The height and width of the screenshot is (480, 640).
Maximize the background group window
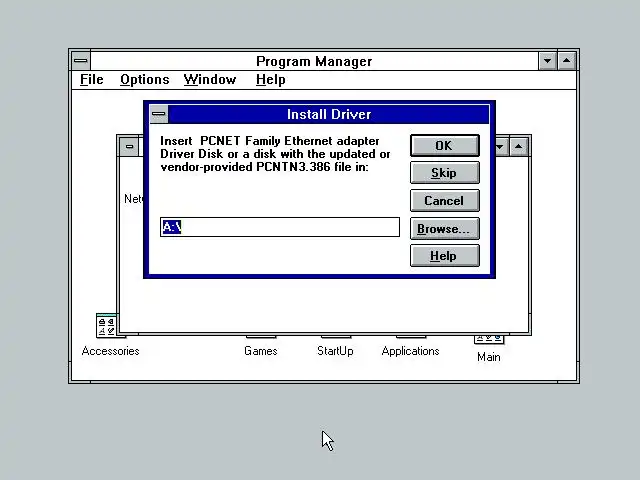(x=518, y=147)
